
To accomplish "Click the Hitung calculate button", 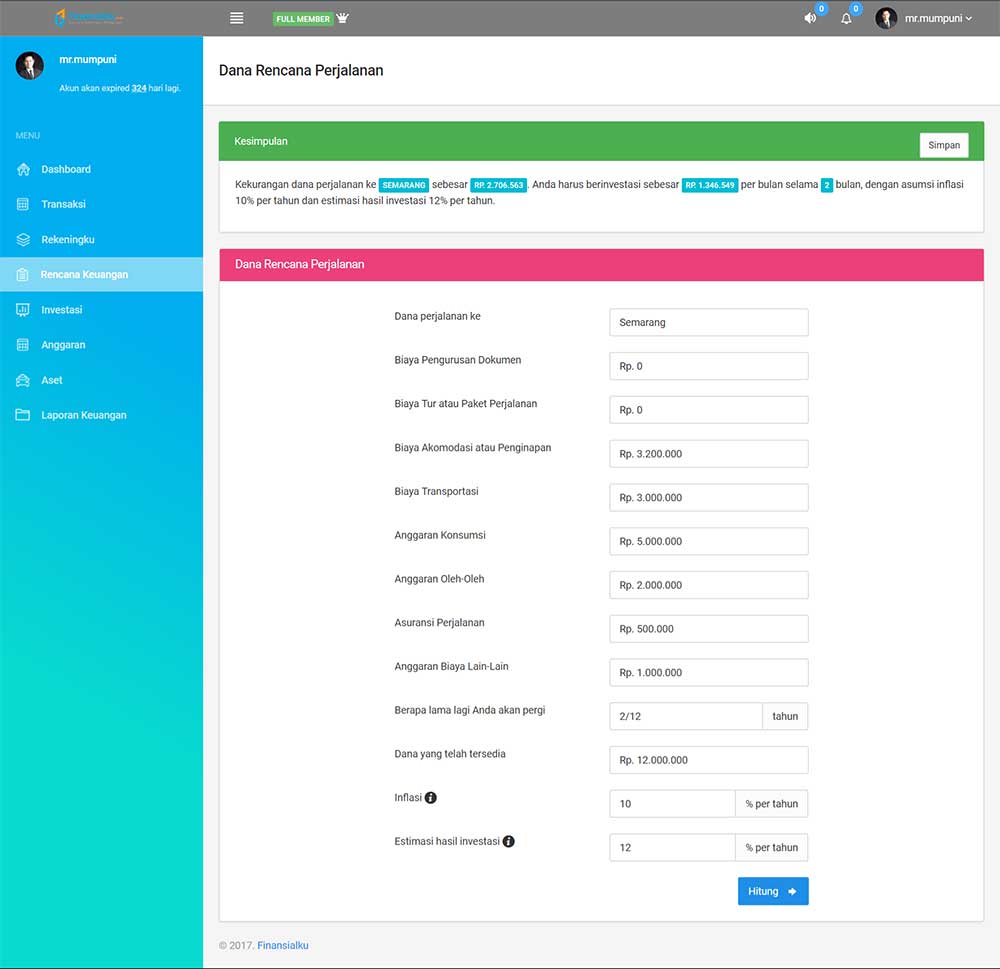I will point(772,891).
